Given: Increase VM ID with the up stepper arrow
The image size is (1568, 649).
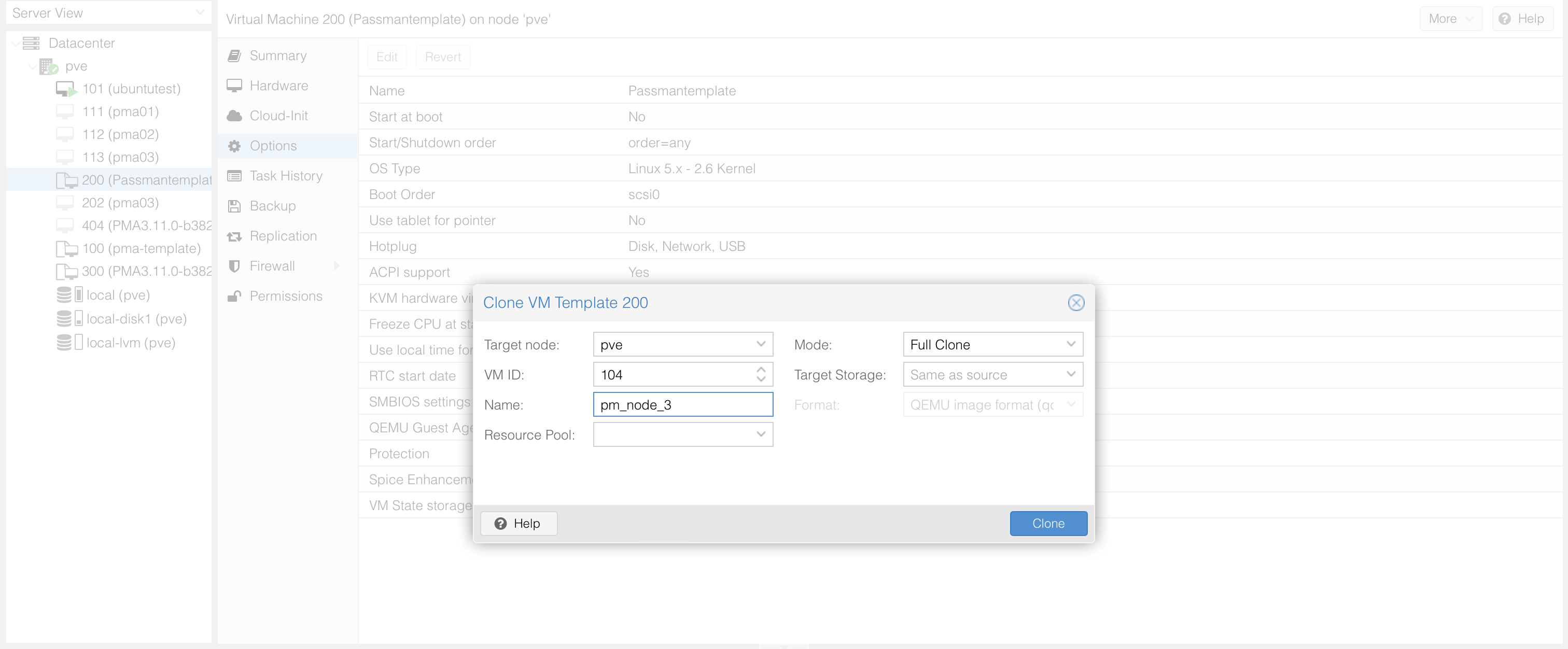Looking at the screenshot, I should point(761,369).
